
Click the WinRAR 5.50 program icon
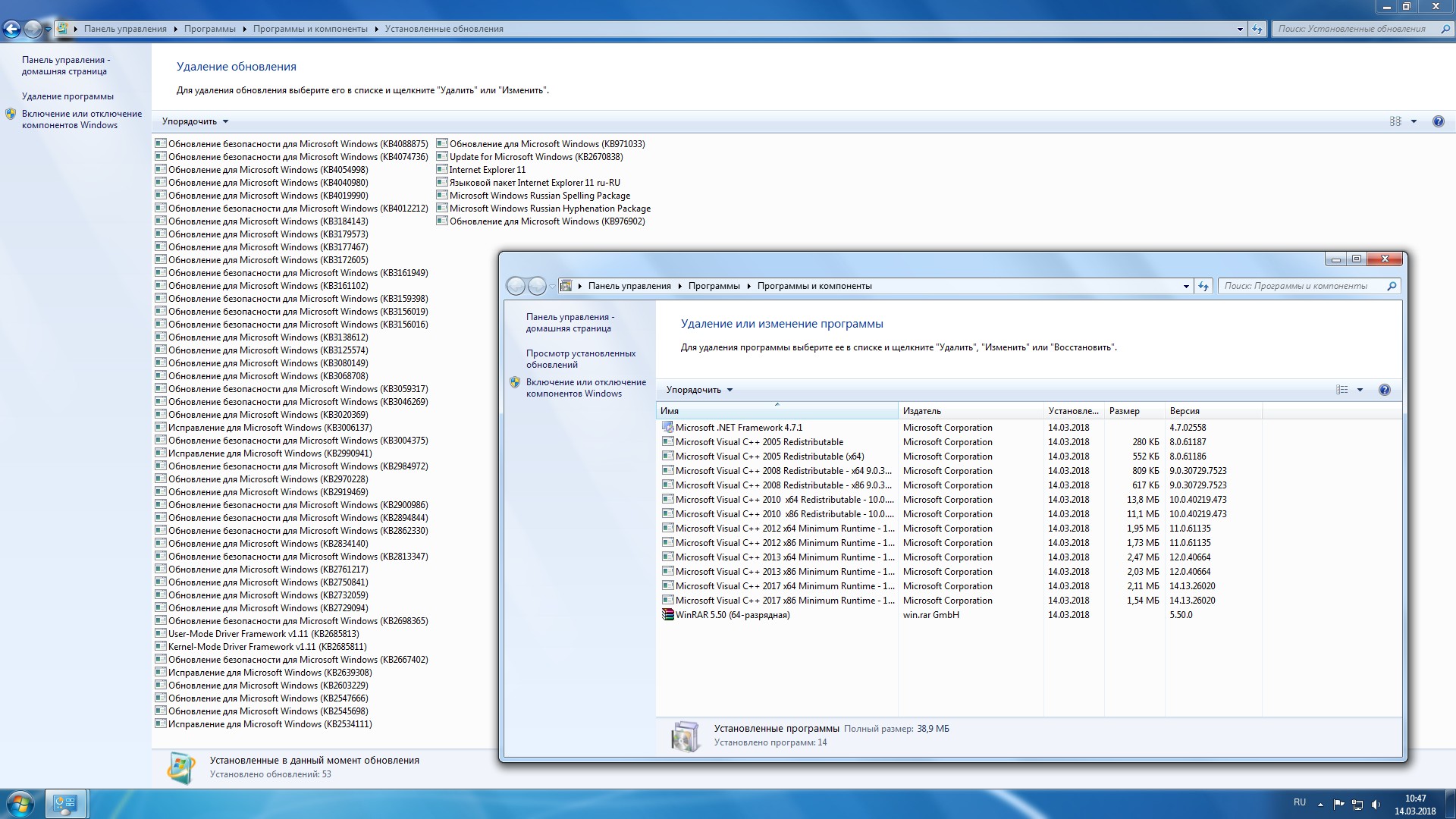(x=667, y=615)
